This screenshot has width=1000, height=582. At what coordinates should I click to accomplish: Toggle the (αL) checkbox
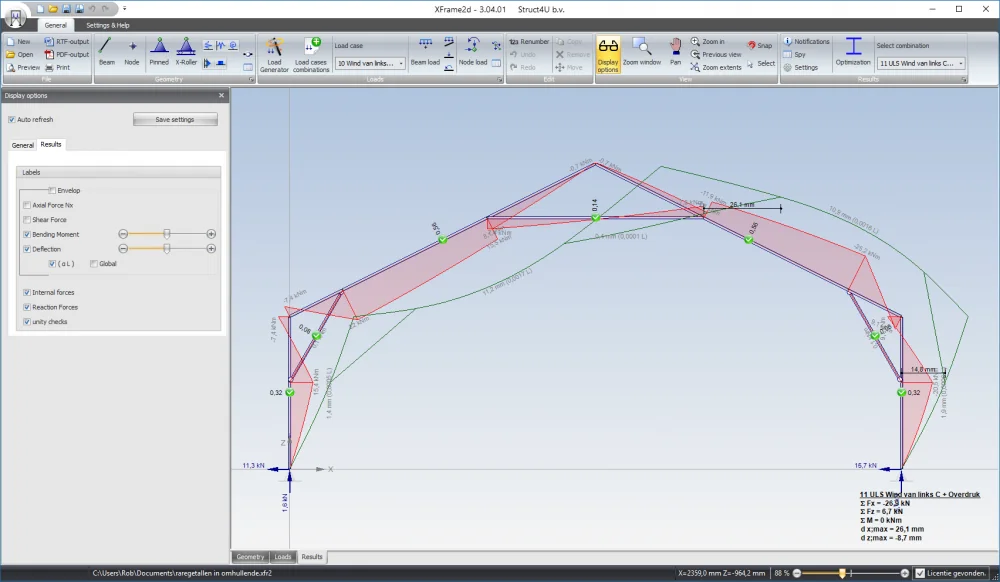52,263
